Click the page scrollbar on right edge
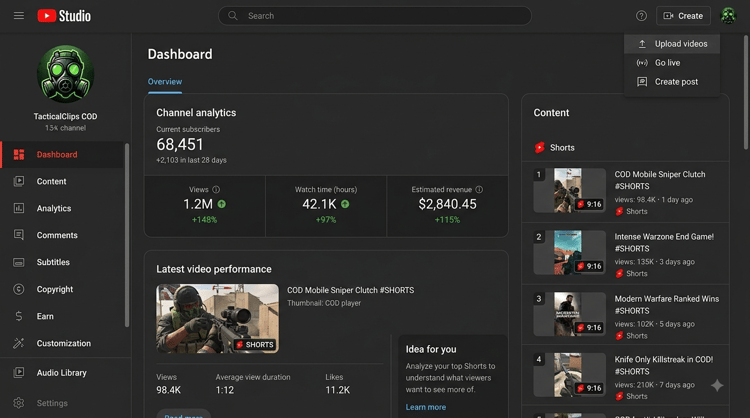This screenshot has width=750, height=418. pos(746,92)
